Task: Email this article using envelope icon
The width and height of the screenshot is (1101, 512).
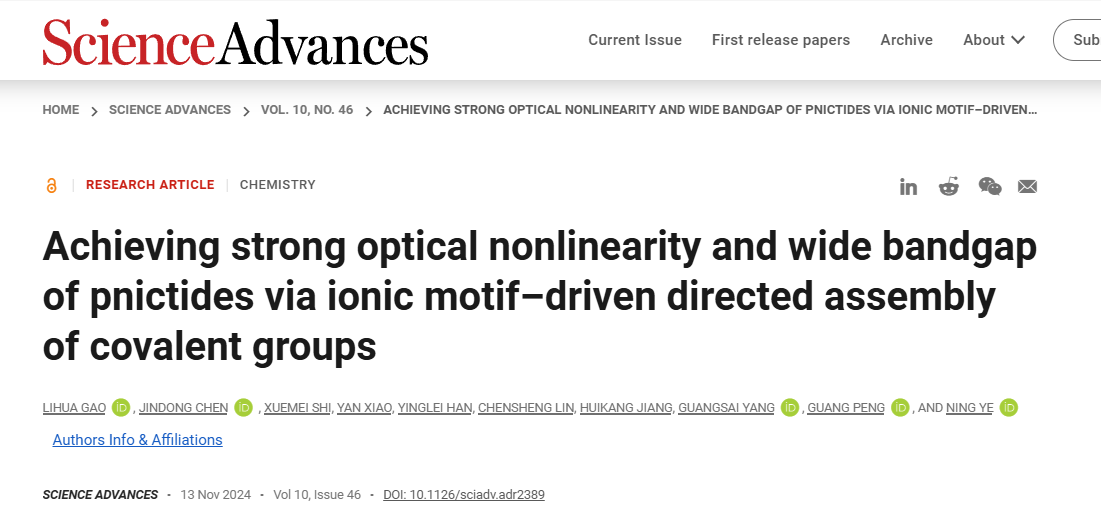Action: click(x=1027, y=186)
